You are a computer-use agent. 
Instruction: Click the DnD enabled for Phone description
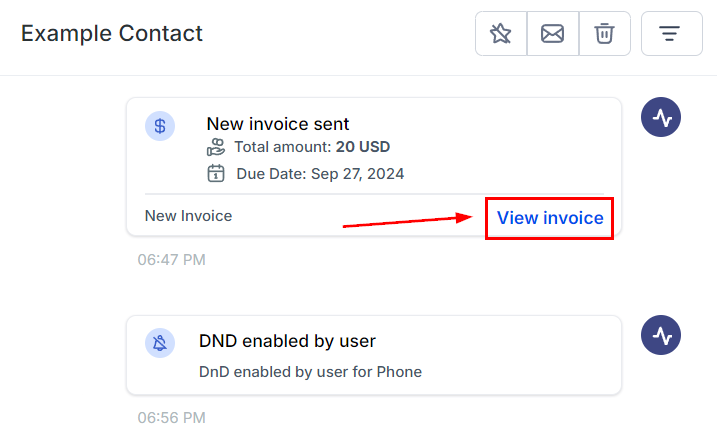coord(311,372)
